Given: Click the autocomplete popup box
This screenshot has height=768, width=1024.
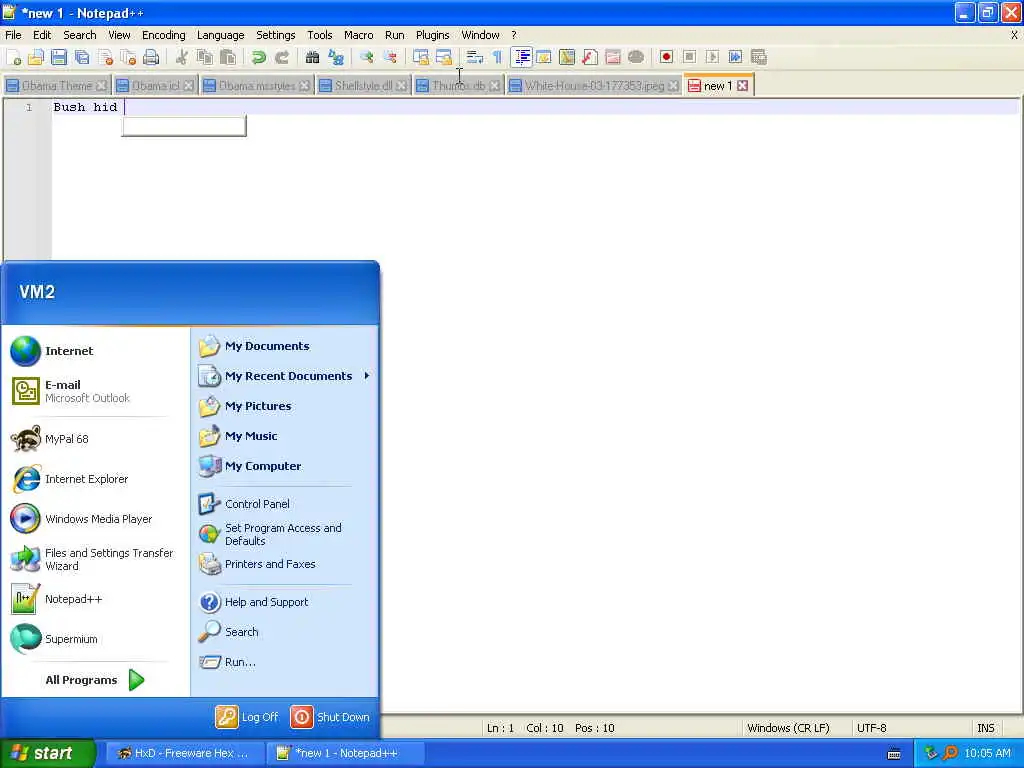Looking at the screenshot, I should tap(184, 125).
